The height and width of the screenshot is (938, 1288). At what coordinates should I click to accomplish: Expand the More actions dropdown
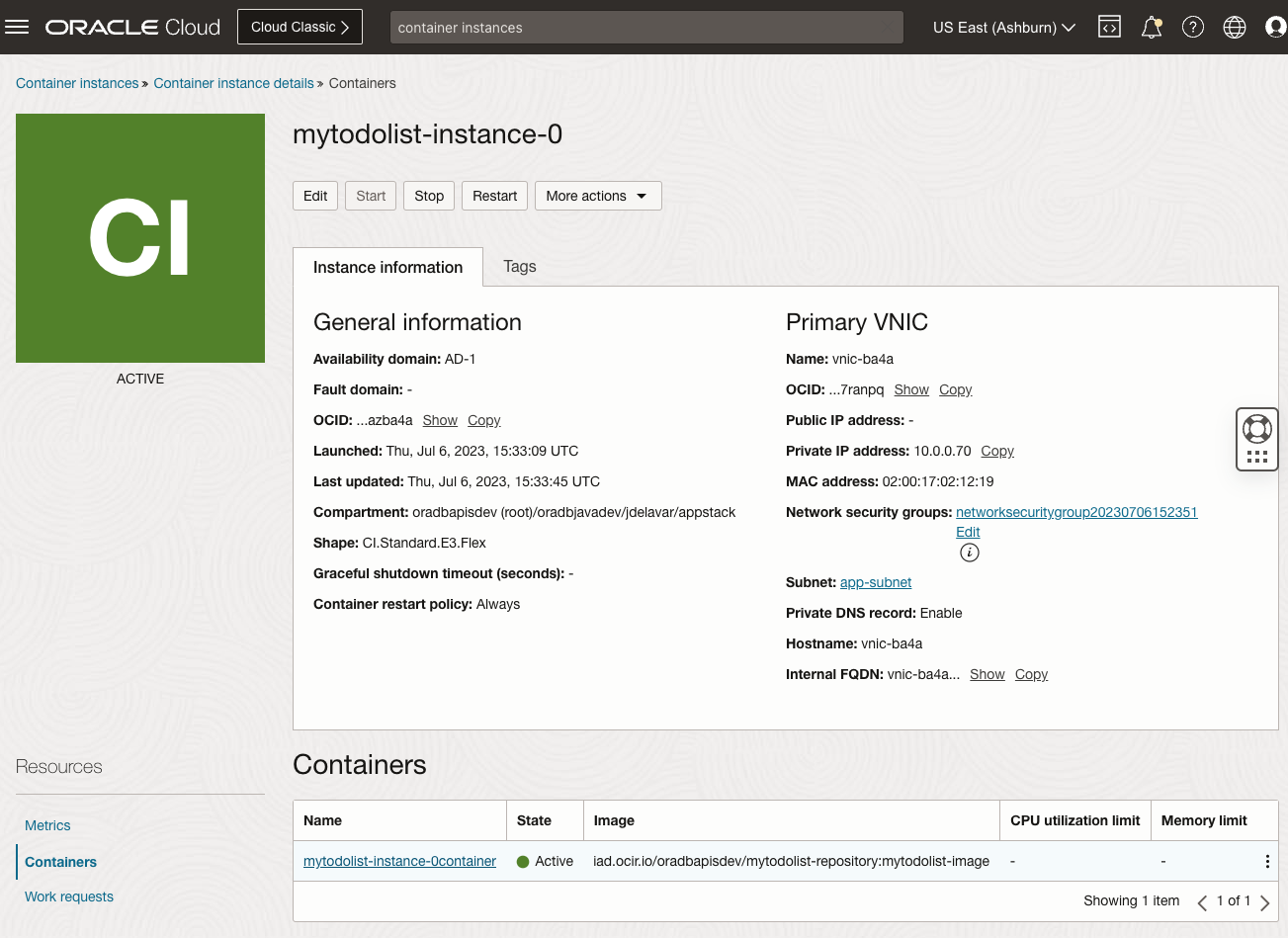(598, 196)
